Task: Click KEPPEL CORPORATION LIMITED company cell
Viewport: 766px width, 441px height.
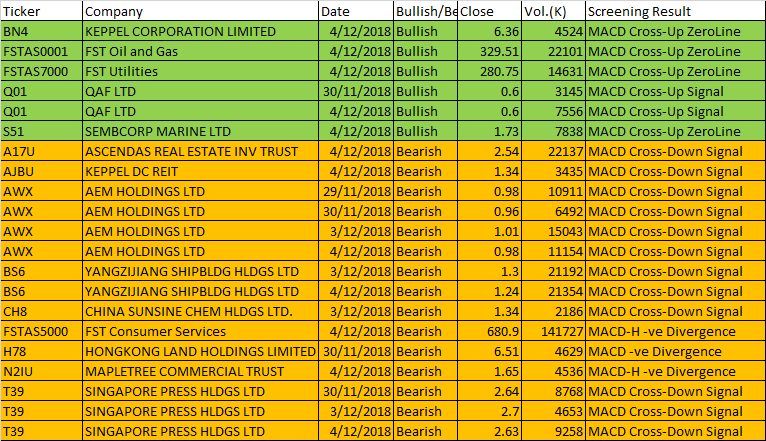Action: pos(200,31)
